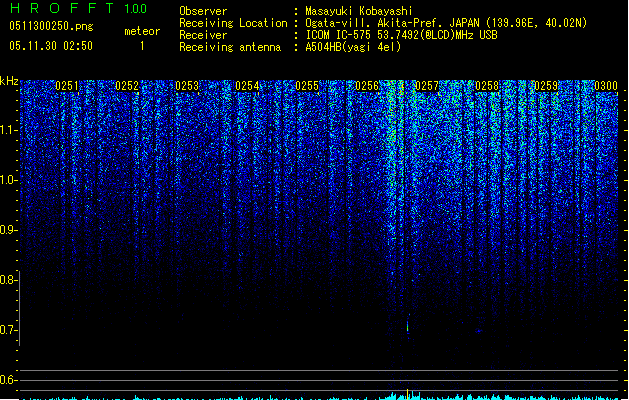Click the timestamp 05.11.30 02:50
The height and width of the screenshot is (400, 629).
(51, 46)
